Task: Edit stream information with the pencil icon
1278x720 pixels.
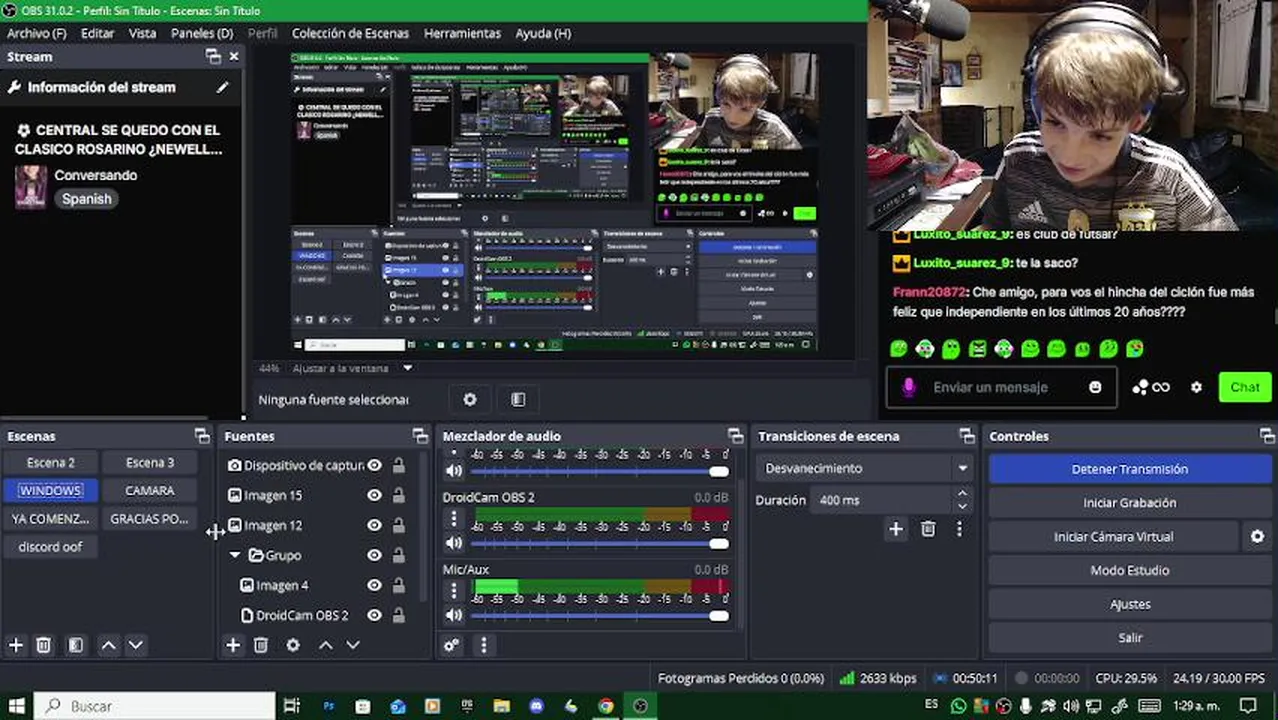Action: (222, 87)
